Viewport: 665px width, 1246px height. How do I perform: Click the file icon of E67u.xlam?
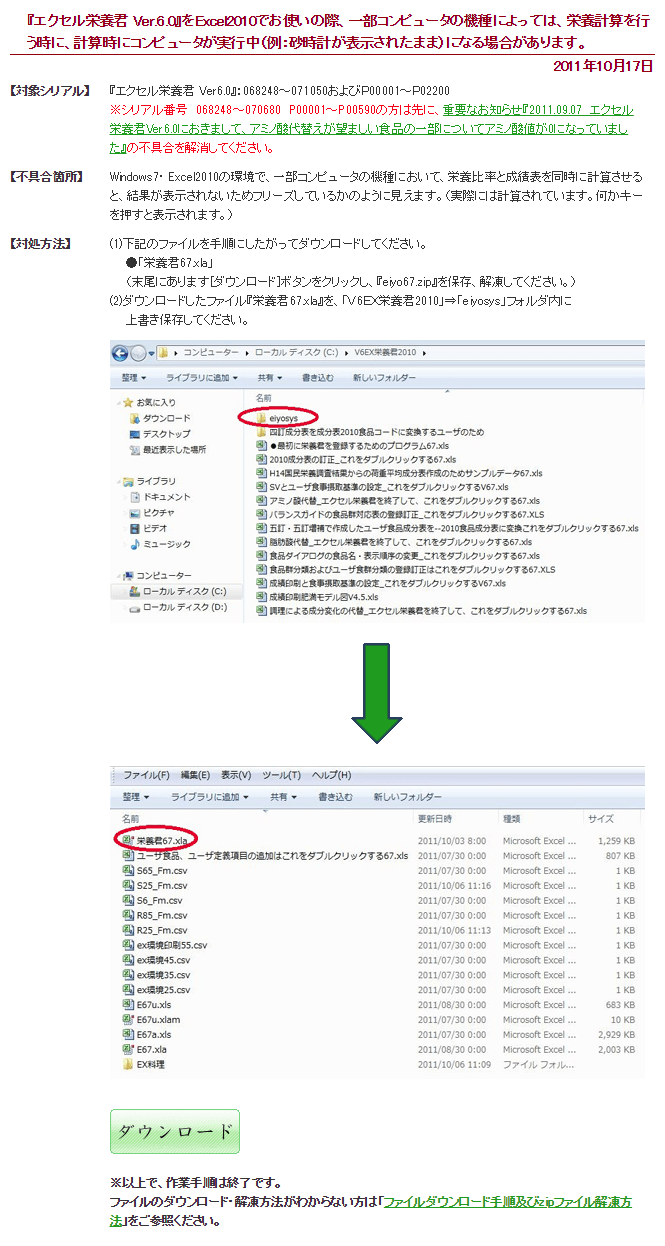(128, 1020)
